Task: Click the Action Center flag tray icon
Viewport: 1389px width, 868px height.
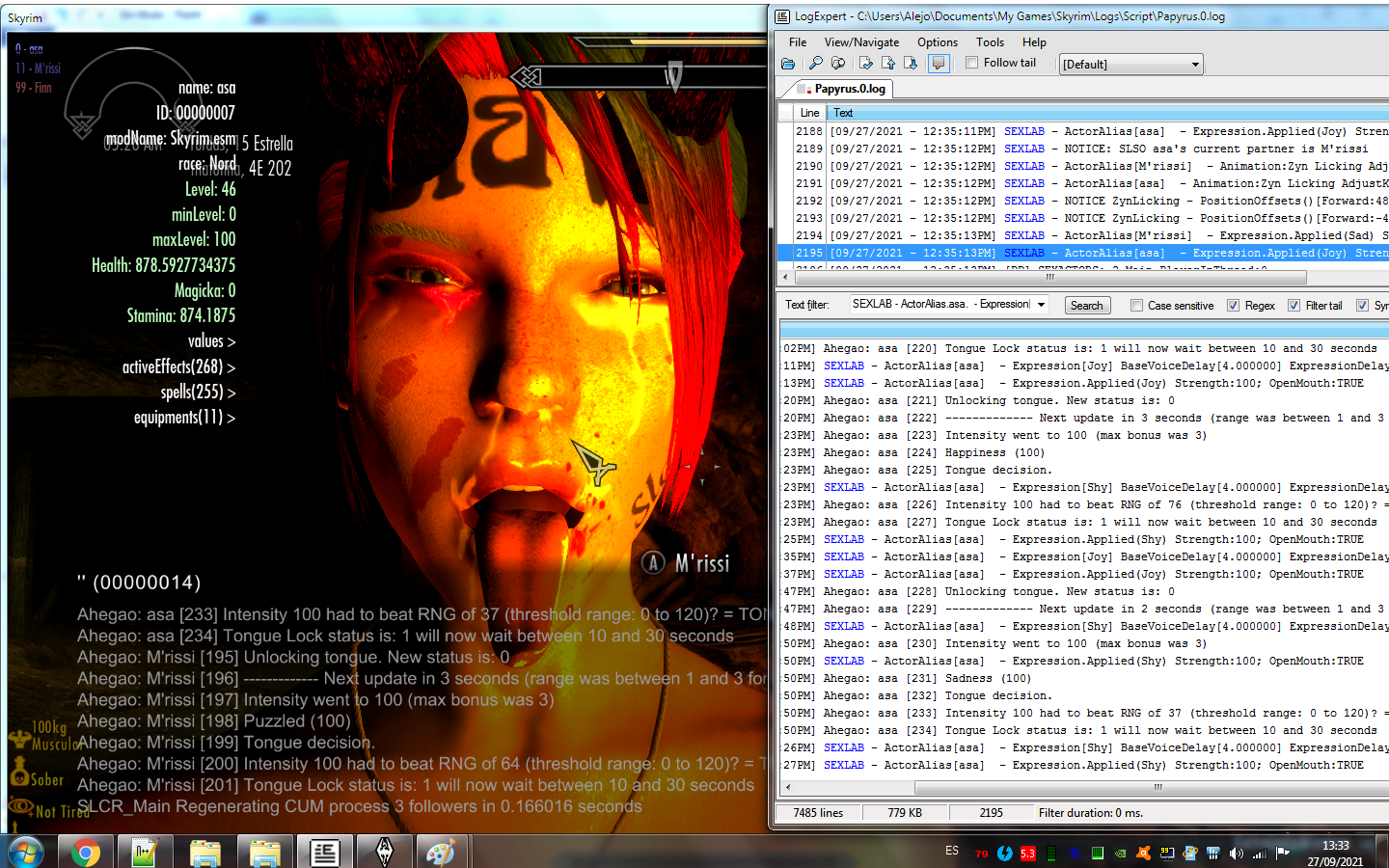Action: click(1282, 854)
